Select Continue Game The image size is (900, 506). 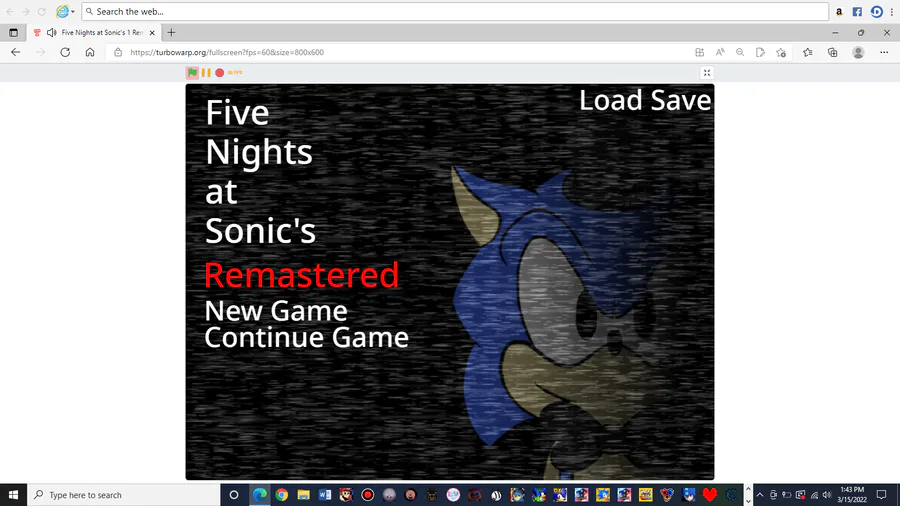coord(307,337)
